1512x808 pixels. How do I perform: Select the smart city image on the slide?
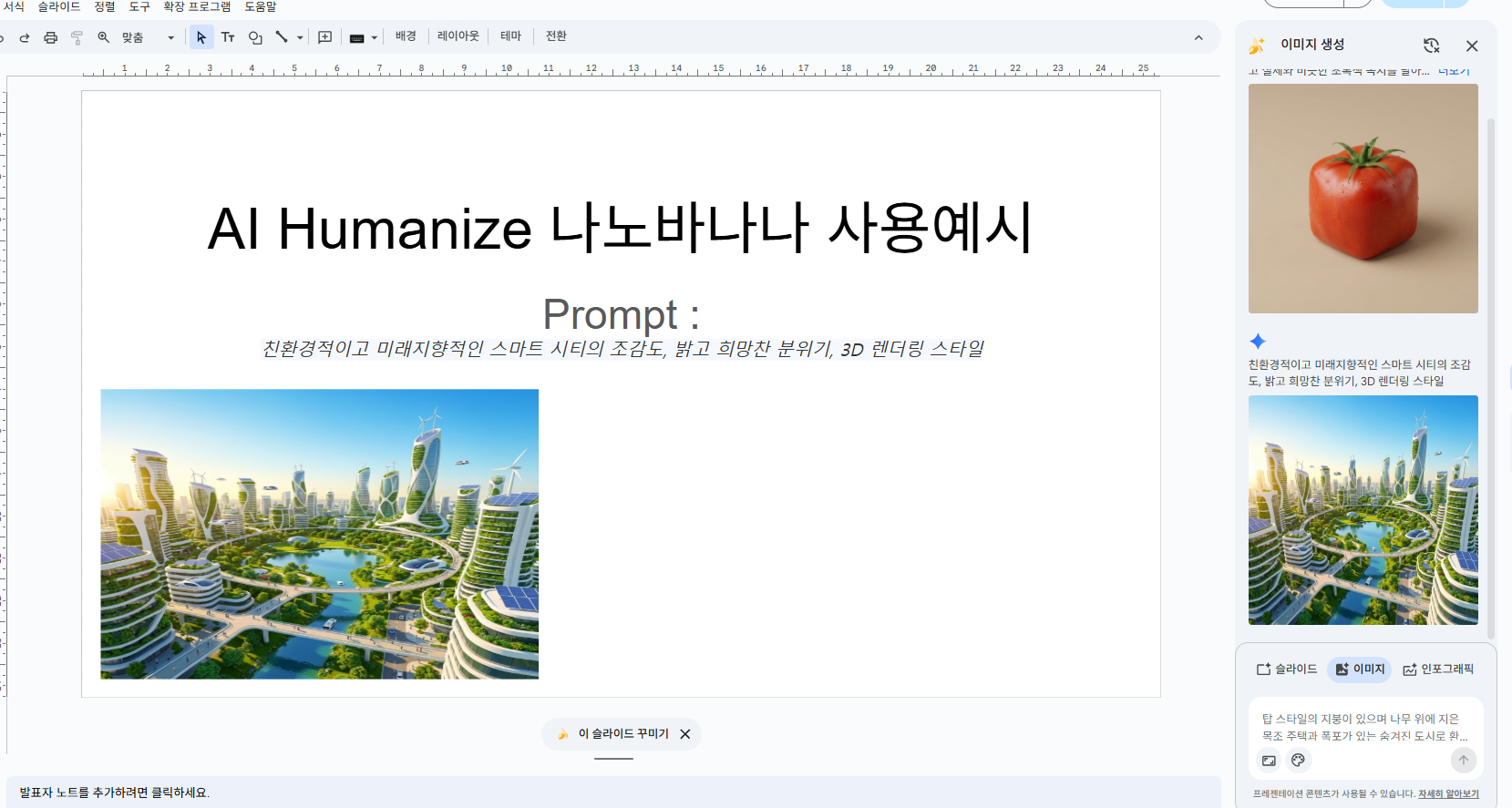tap(320, 535)
